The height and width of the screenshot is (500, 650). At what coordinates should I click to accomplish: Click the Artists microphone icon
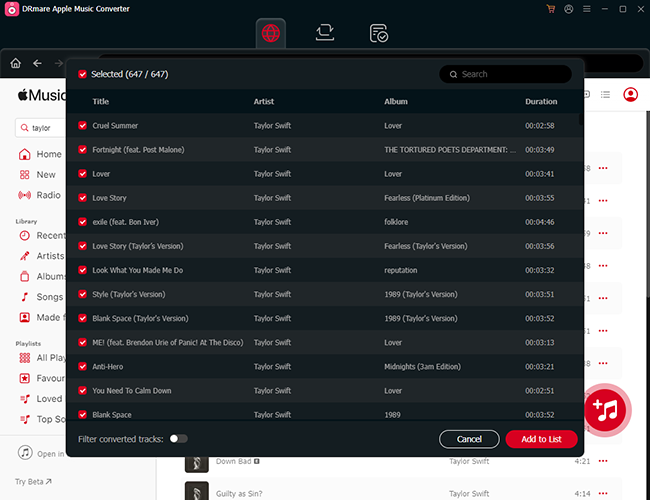tap(24, 256)
